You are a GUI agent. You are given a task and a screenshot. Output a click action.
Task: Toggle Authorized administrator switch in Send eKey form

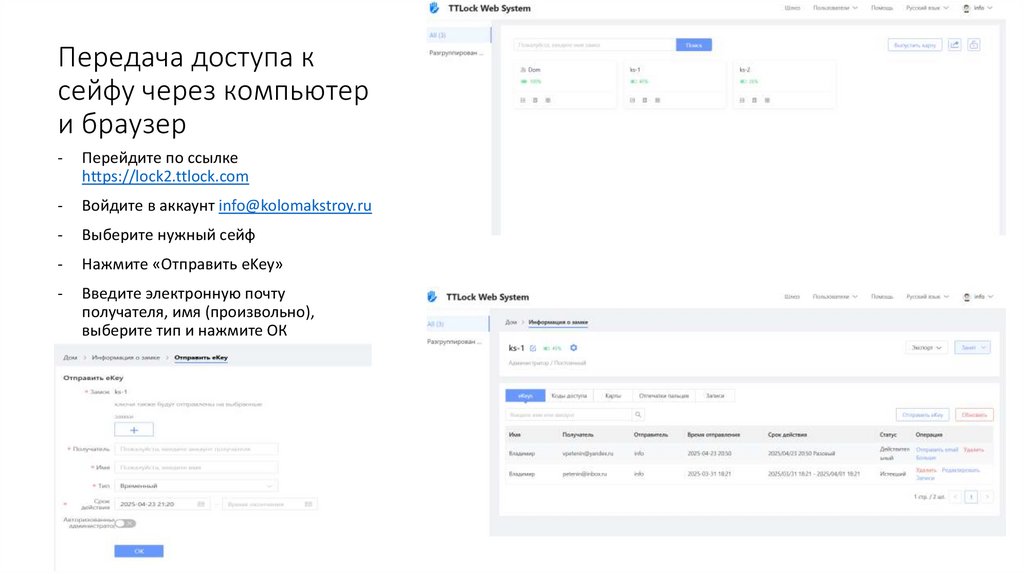pyautogui.click(x=125, y=523)
